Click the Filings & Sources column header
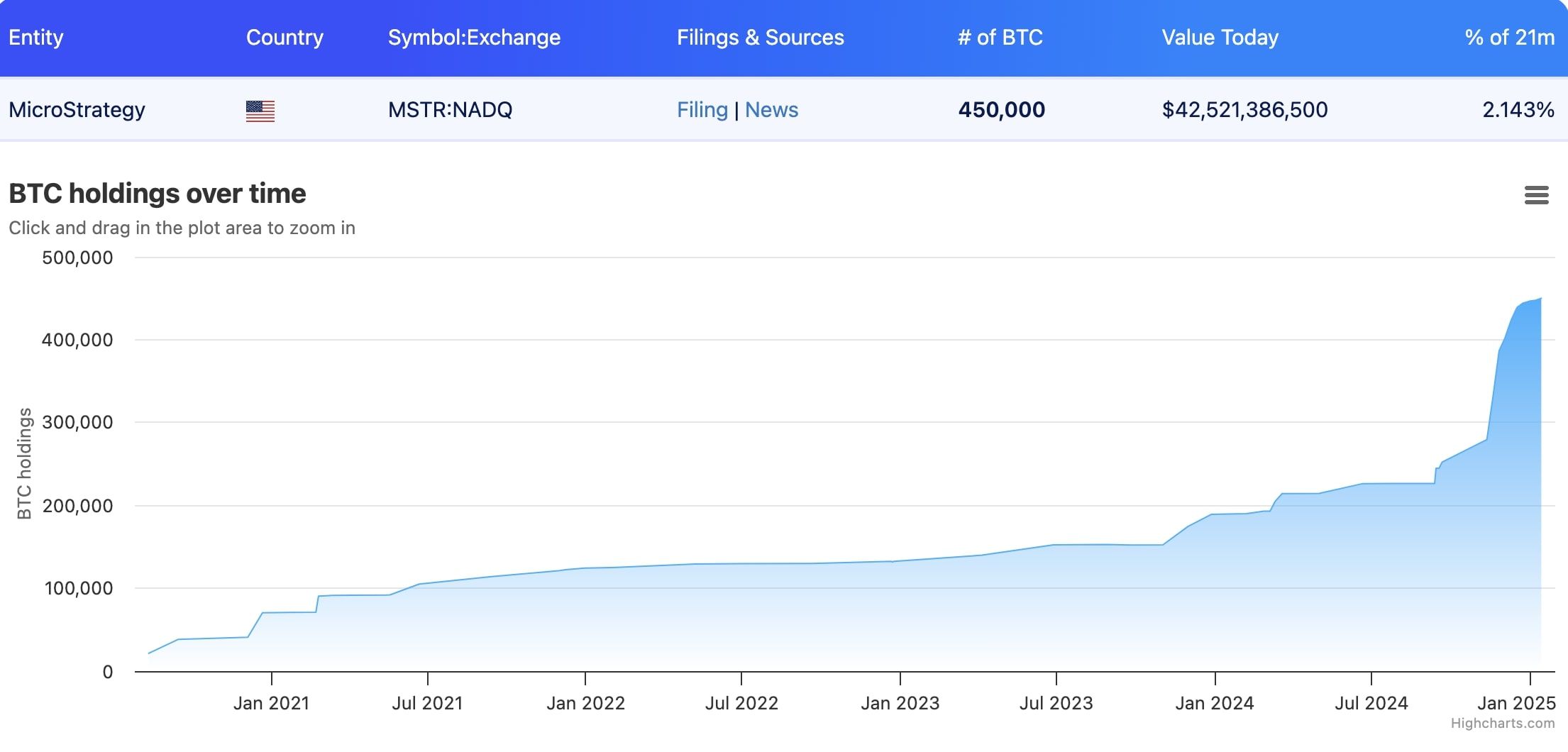 [761, 37]
